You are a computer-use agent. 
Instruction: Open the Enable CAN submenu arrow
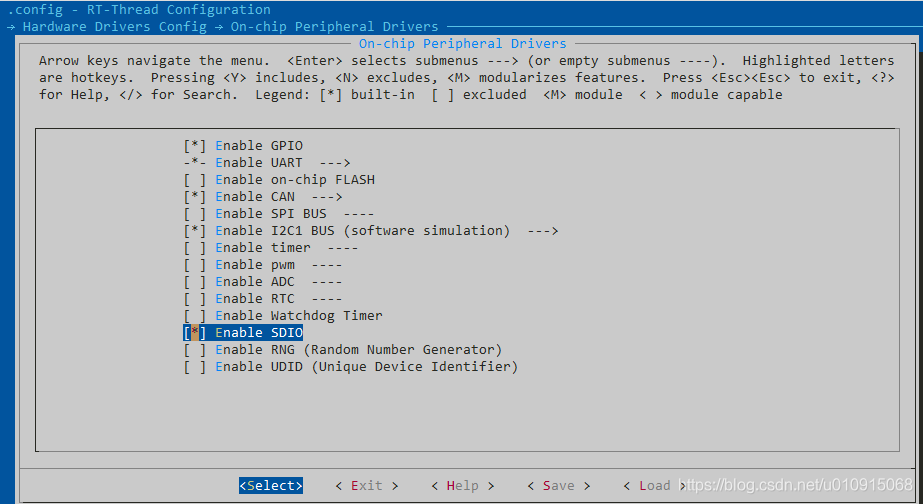coord(327,197)
